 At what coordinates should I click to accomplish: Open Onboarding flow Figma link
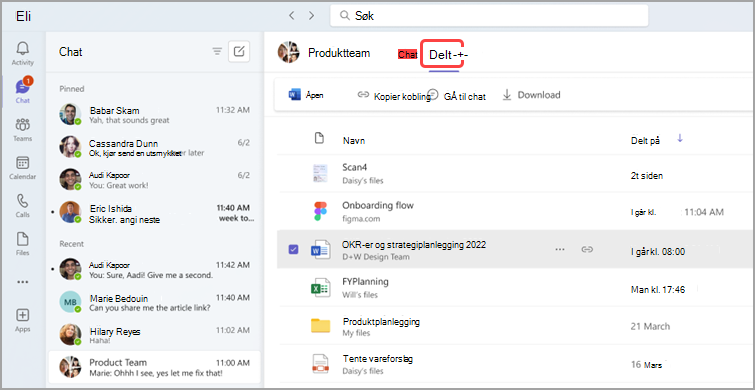[378, 206]
